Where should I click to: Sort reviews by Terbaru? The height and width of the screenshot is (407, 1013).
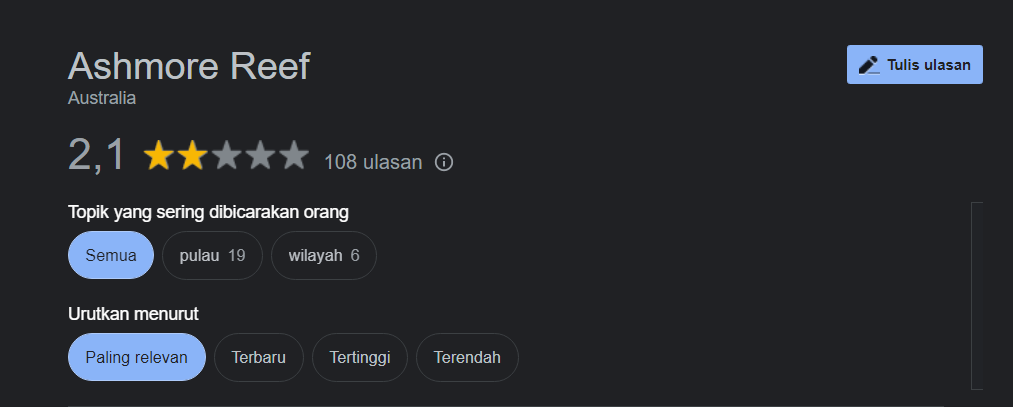tap(258, 357)
